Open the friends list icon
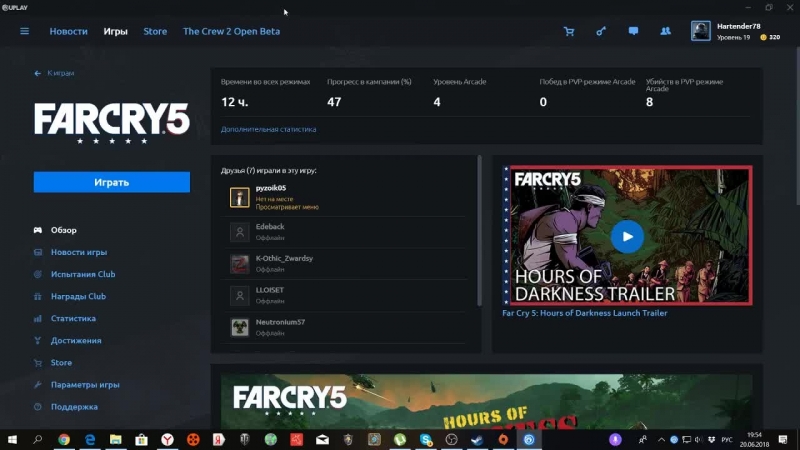The height and width of the screenshot is (450, 800). (665, 31)
